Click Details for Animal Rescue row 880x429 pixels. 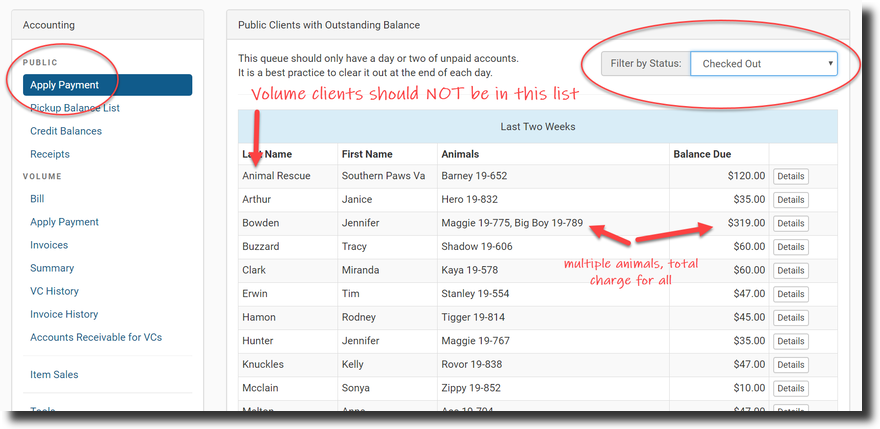(790, 176)
